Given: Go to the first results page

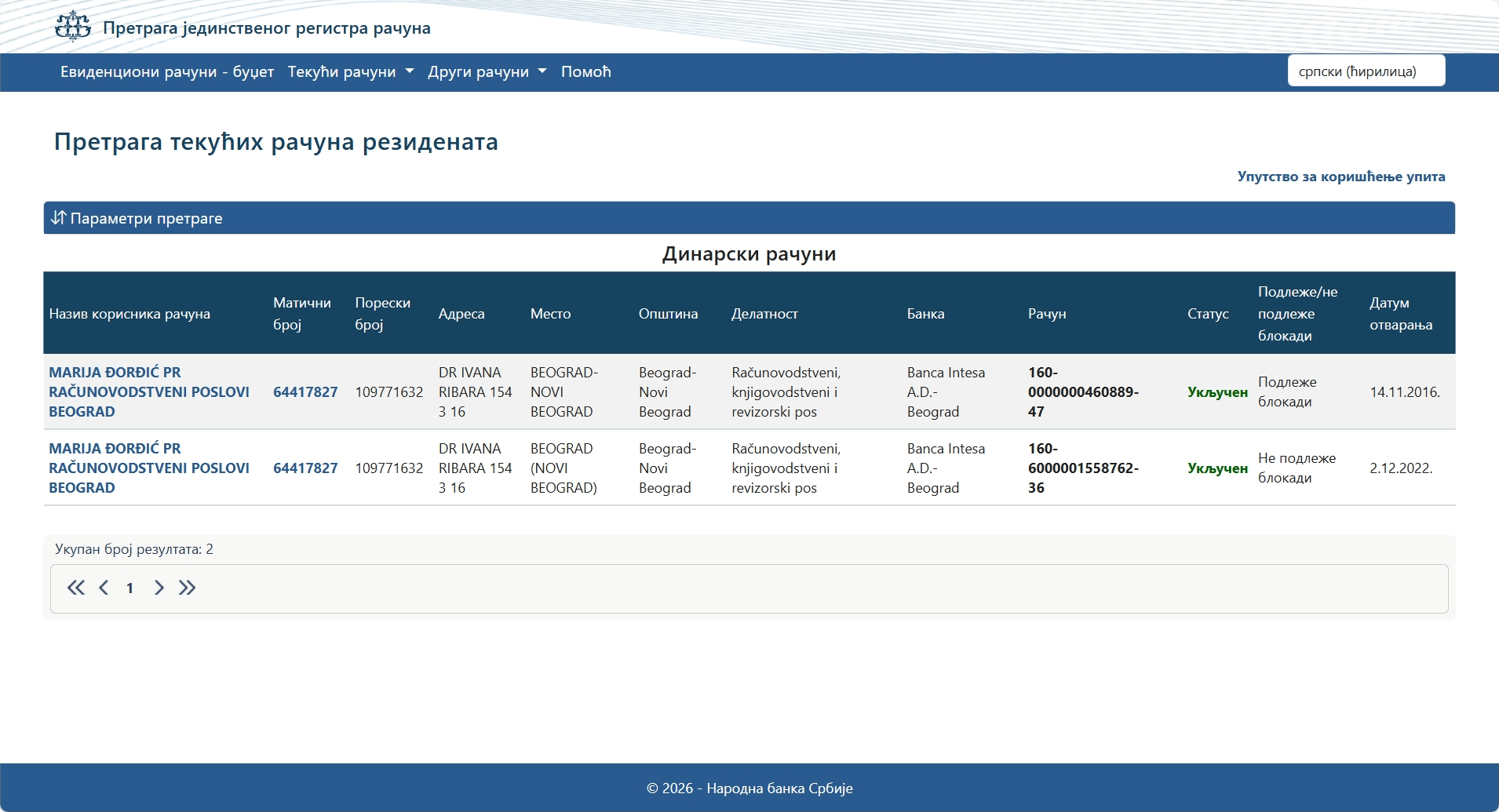Looking at the screenshot, I should click(75, 588).
